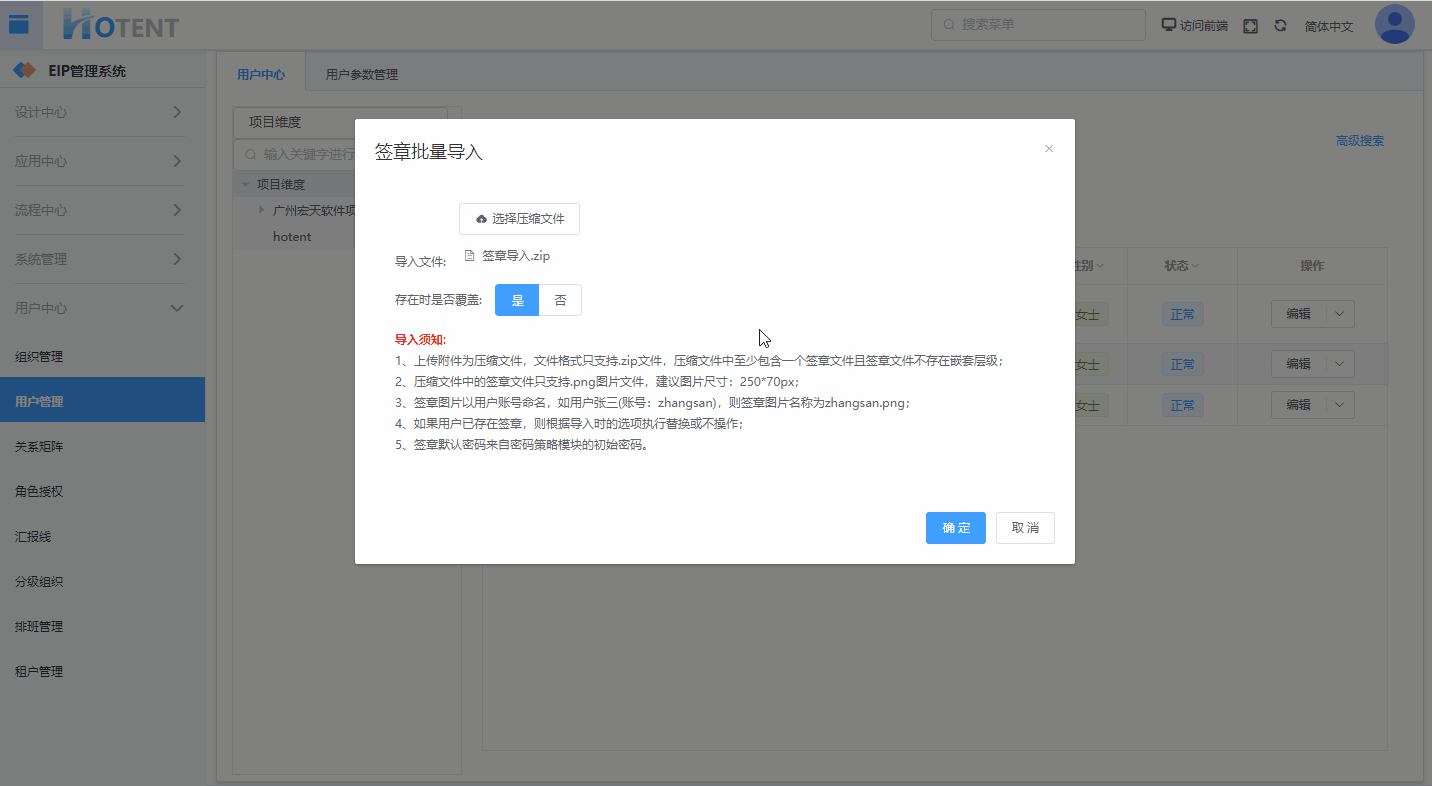This screenshot has height=786, width=1432.
Task: Switch to the 用户参数管理 tab
Action: 361,75
